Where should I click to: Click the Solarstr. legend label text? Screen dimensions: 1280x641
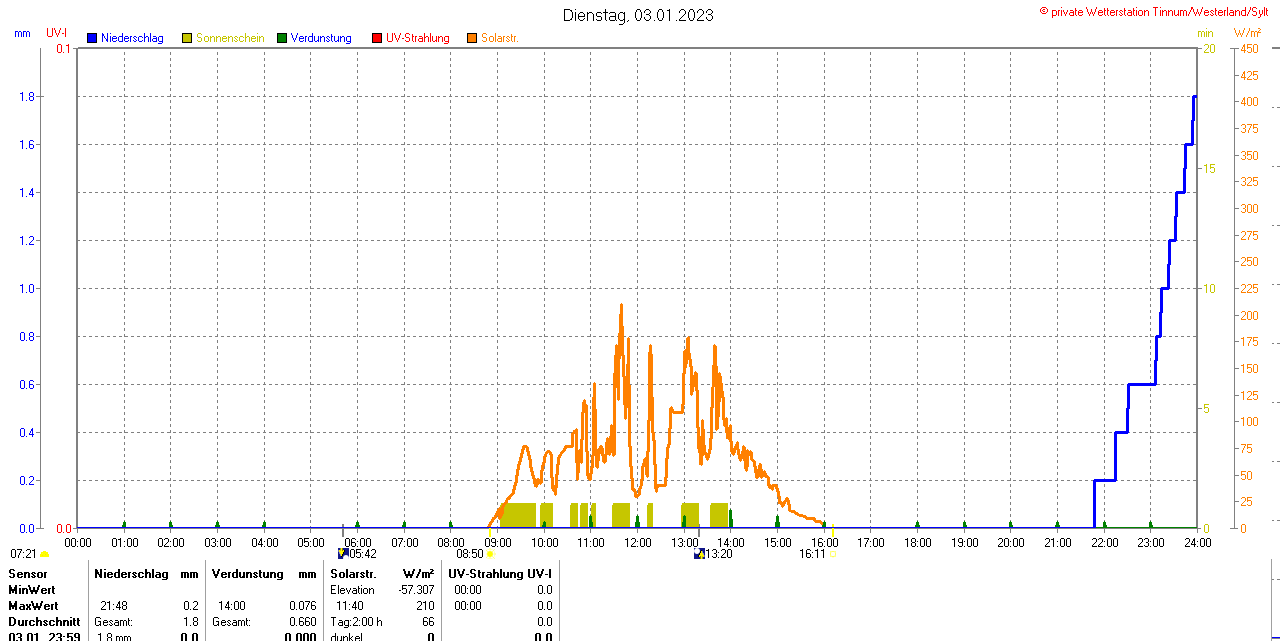coord(499,38)
